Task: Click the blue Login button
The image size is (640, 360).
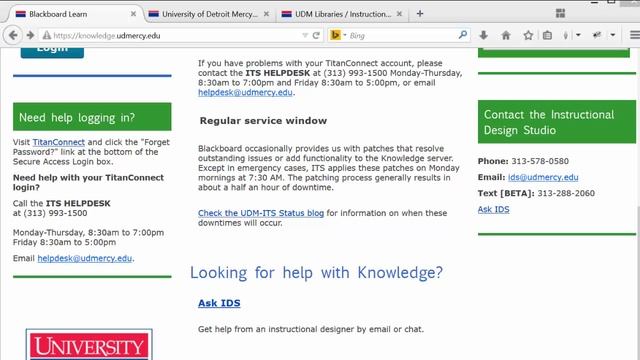Action: click(x=52, y=52)
